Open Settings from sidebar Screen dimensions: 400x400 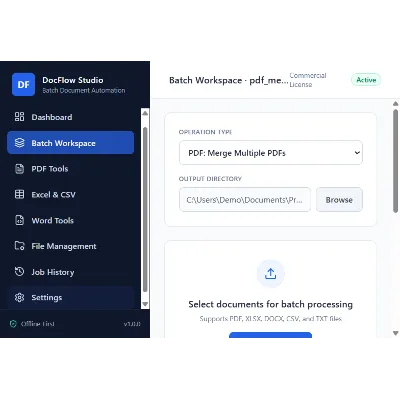pos(70,297)
